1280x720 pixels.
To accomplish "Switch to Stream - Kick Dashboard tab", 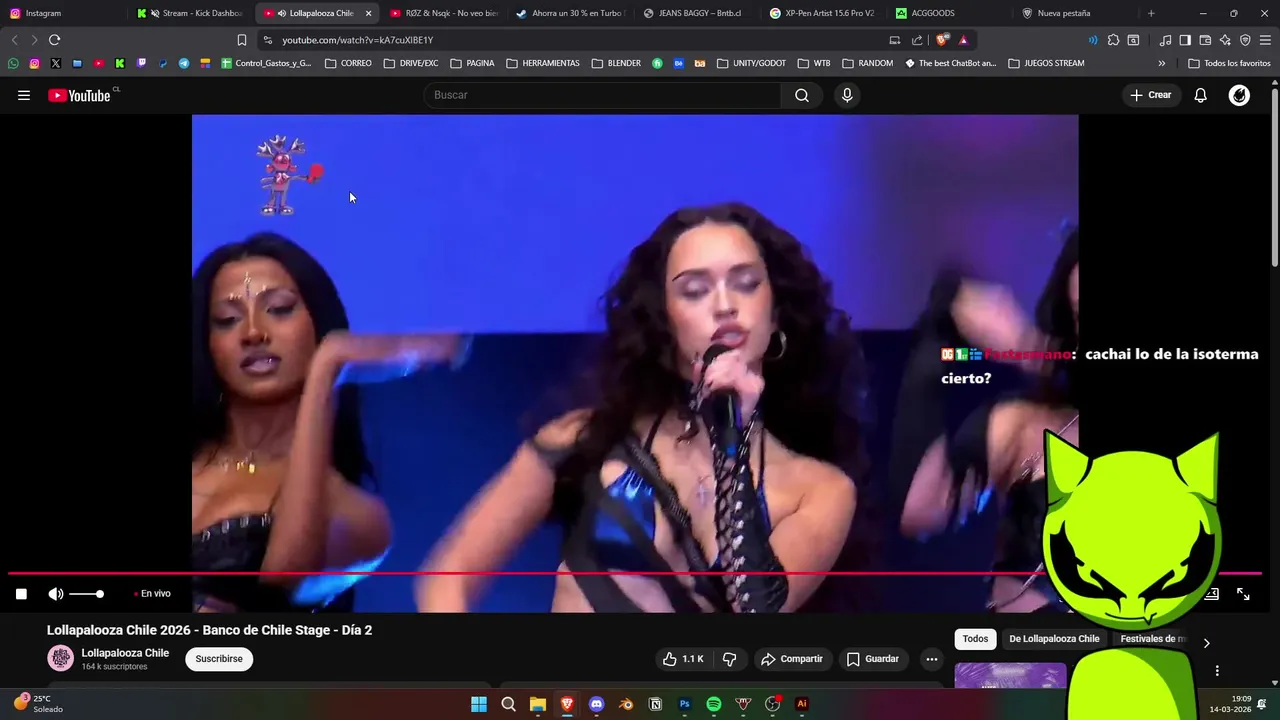I will pyautogui.click(x=190, y=13).
